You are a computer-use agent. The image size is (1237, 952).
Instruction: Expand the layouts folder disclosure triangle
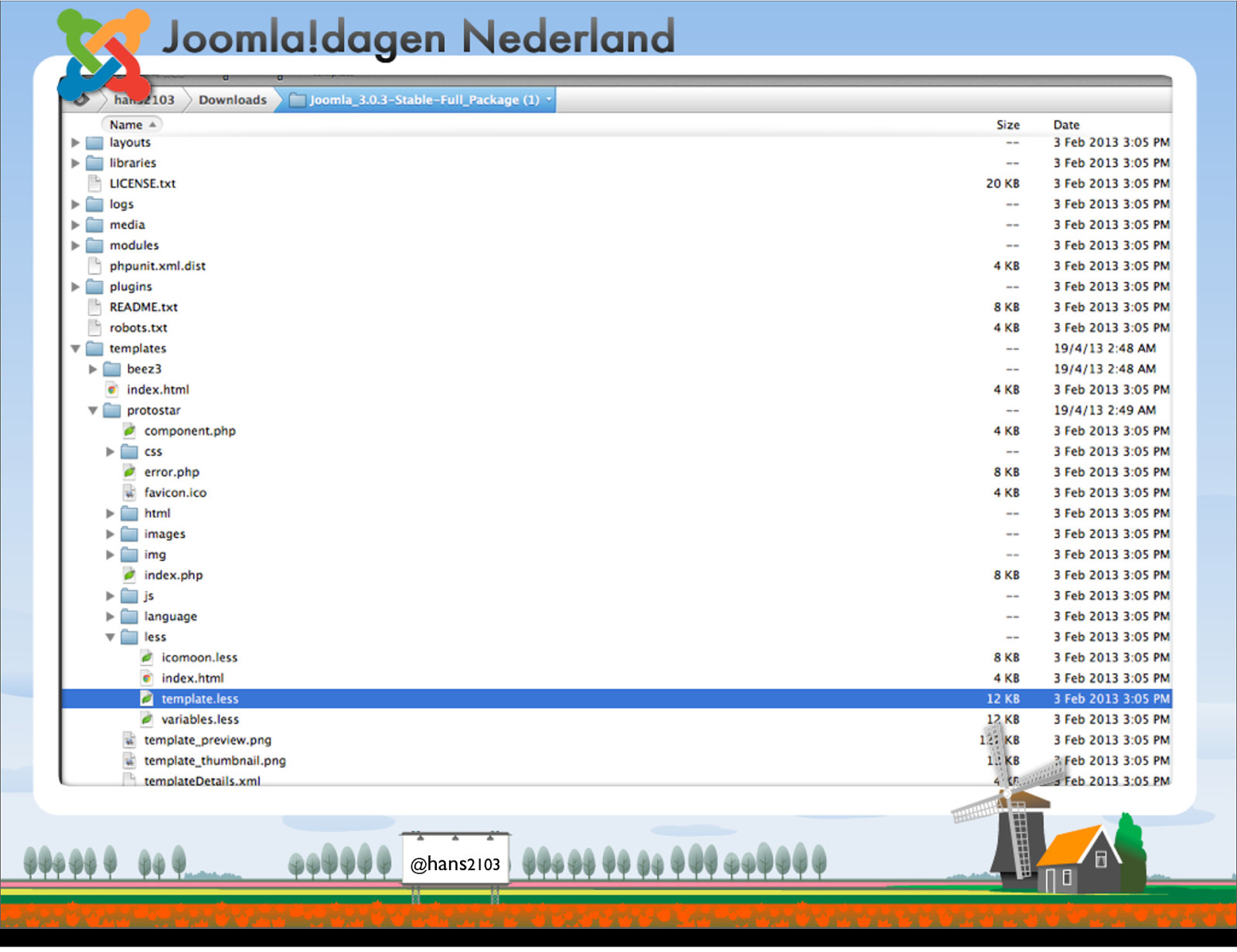coord(75,143)
